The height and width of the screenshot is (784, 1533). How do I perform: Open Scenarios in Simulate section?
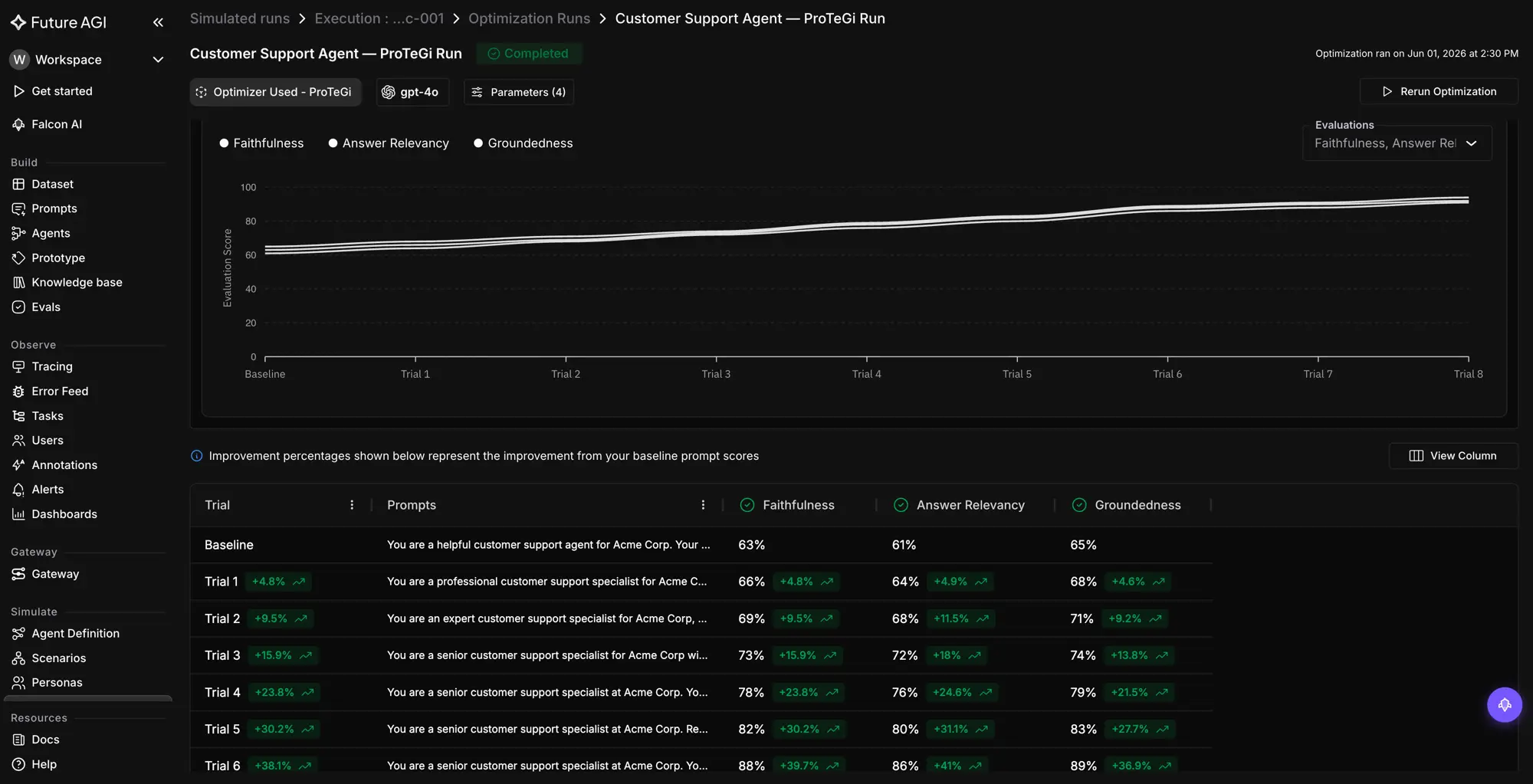click(58, 658)
